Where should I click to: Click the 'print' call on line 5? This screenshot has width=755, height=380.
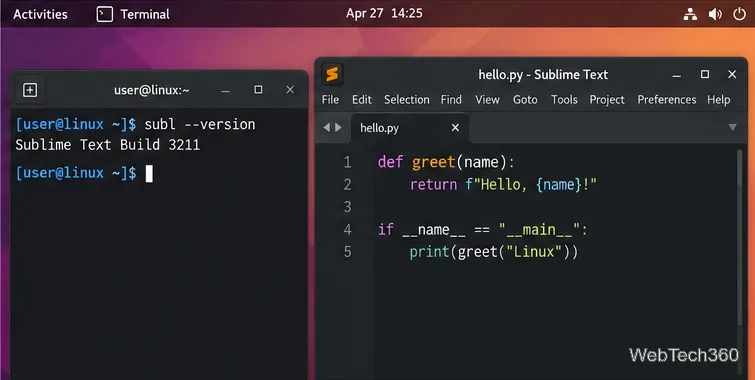430,252
